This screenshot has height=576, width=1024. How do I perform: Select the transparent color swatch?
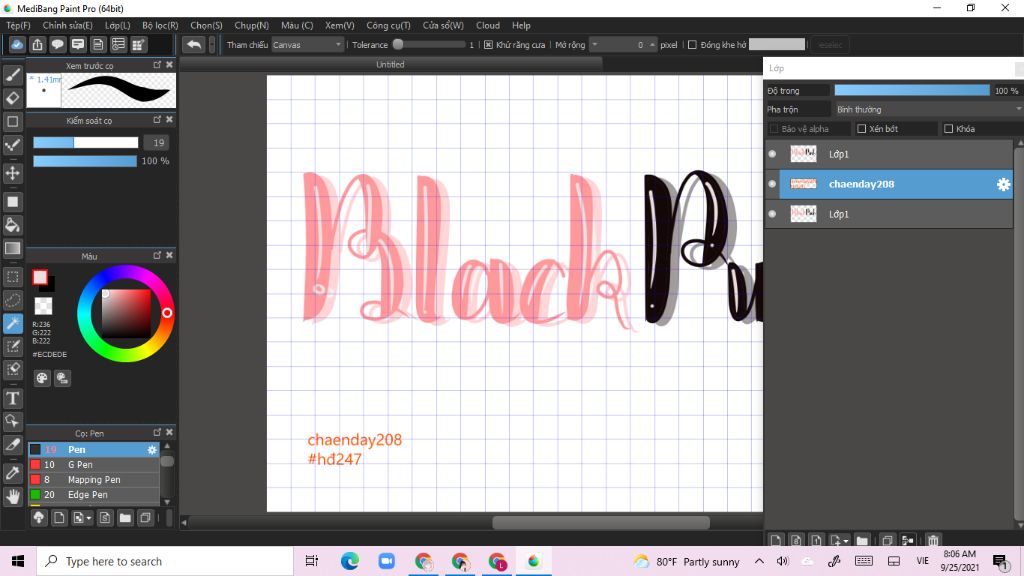[x=43, y=305]
